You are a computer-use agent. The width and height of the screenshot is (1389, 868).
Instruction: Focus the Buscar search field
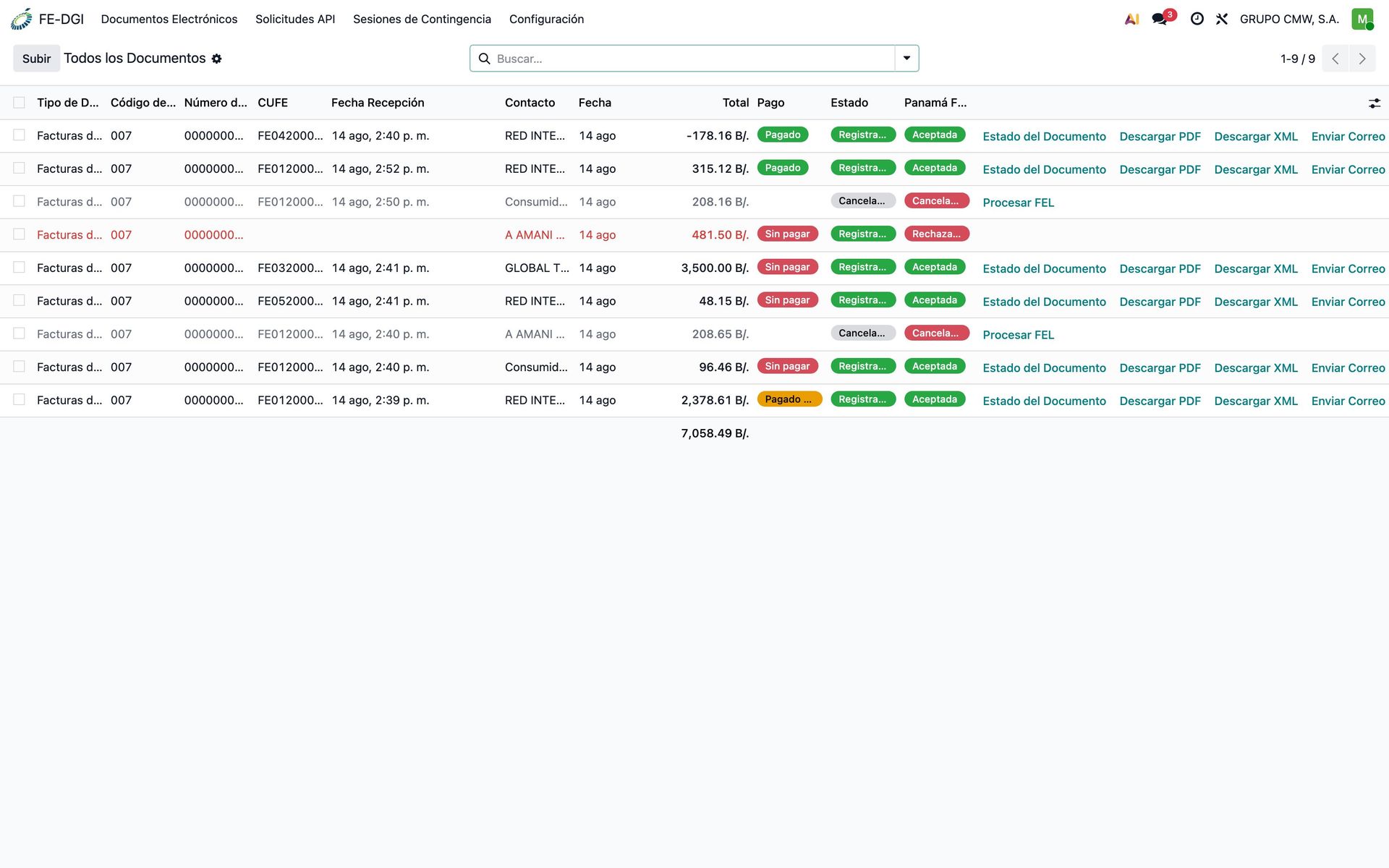[x=694, y=59]
